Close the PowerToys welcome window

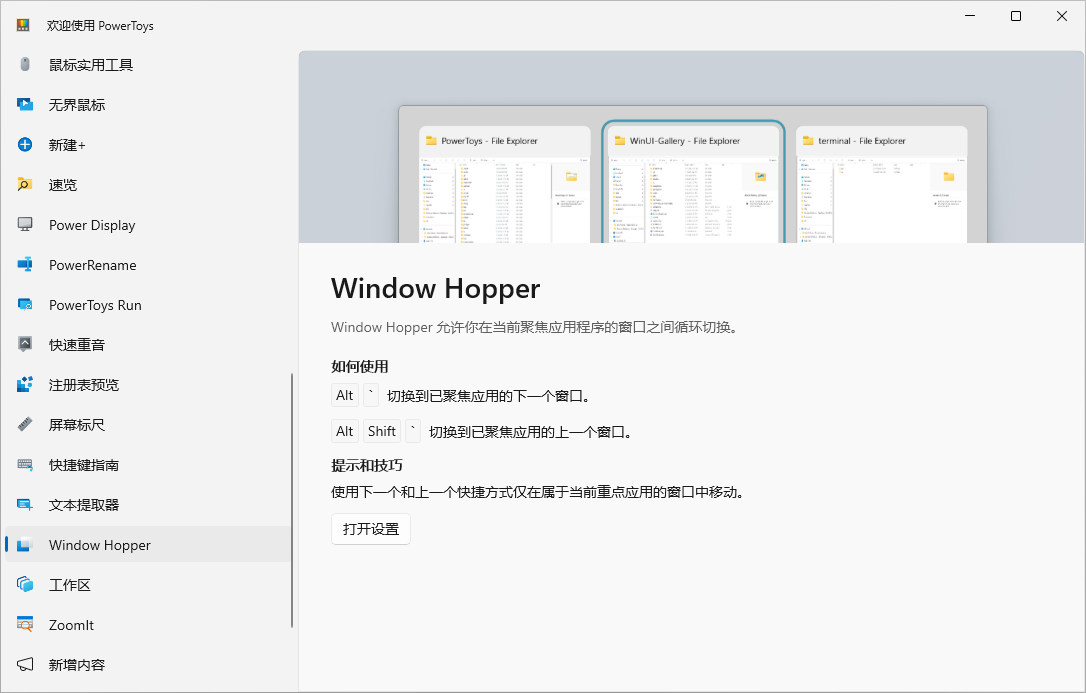point(1062,16)
